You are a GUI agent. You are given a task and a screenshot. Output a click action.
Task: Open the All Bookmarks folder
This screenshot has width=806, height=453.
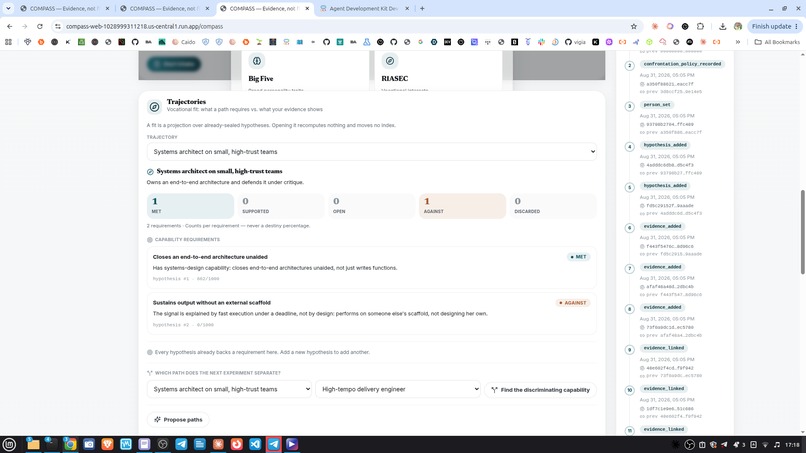pyautogui.click(x=777, y=42)
